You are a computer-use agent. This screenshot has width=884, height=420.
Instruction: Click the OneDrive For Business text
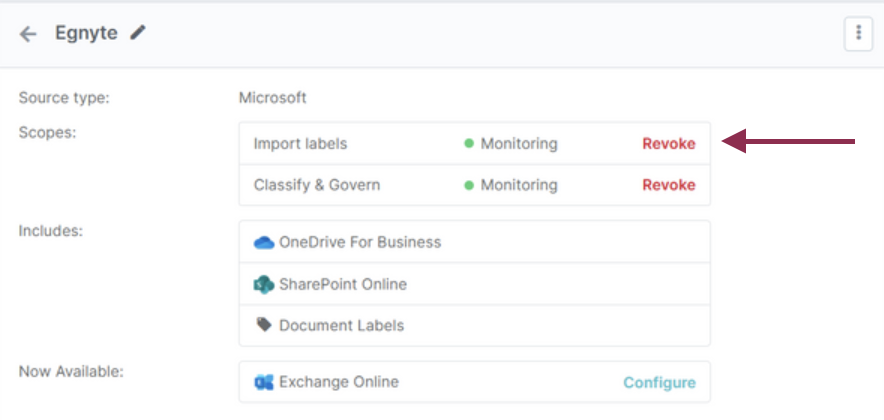click(x=360, y=242)
